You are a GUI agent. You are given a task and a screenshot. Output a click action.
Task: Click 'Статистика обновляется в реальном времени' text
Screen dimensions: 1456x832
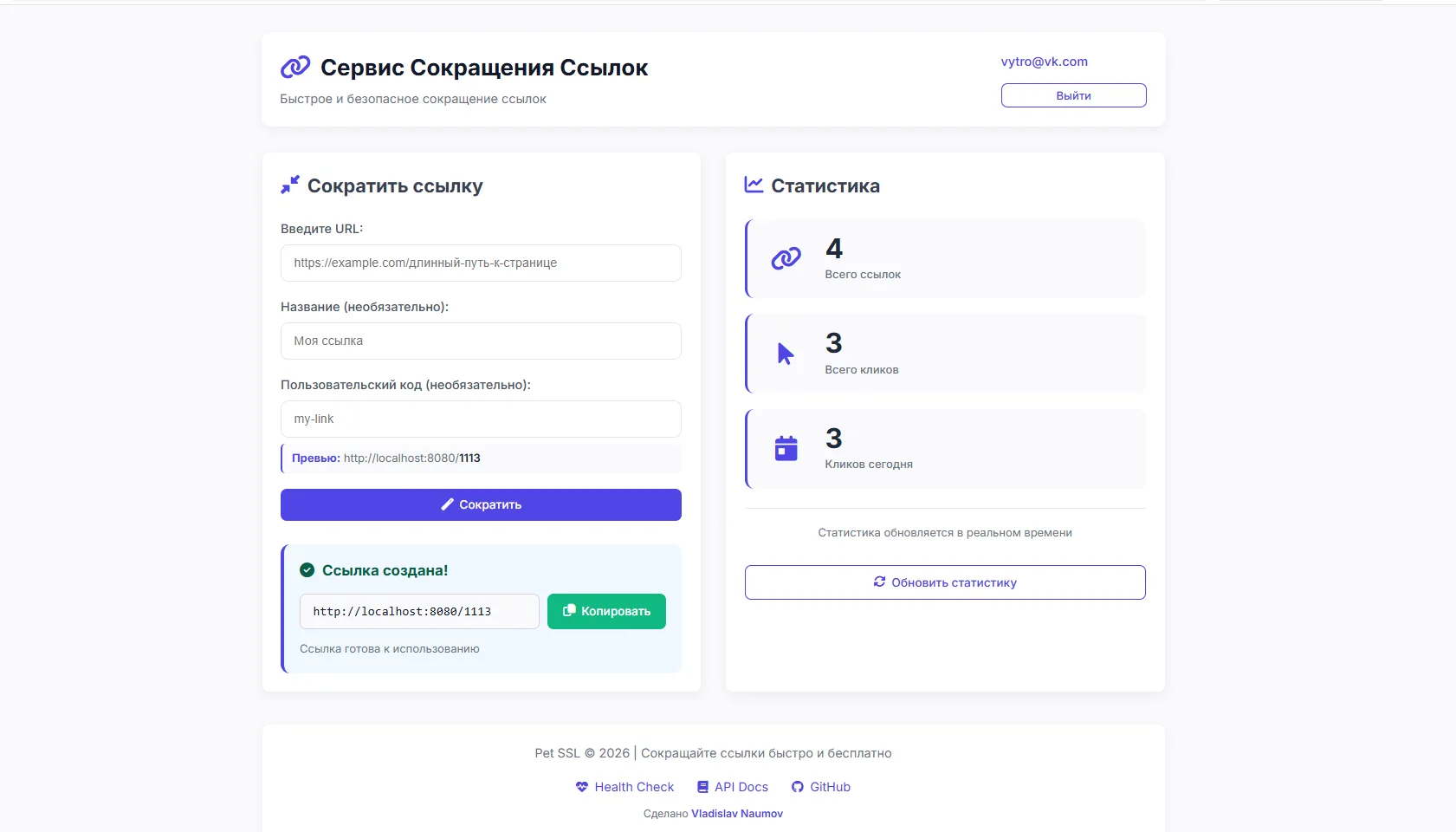click(945, 532)
